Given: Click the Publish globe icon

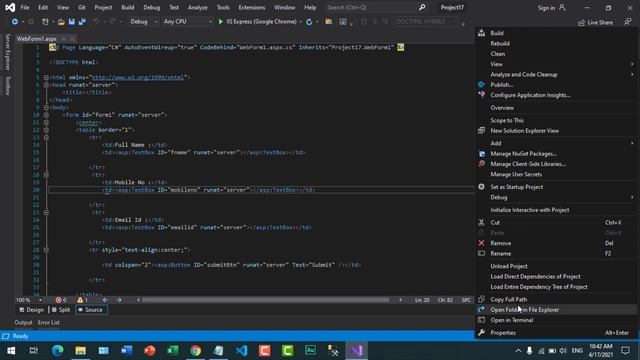Looking at the screenshot, I should coord(482,84).
